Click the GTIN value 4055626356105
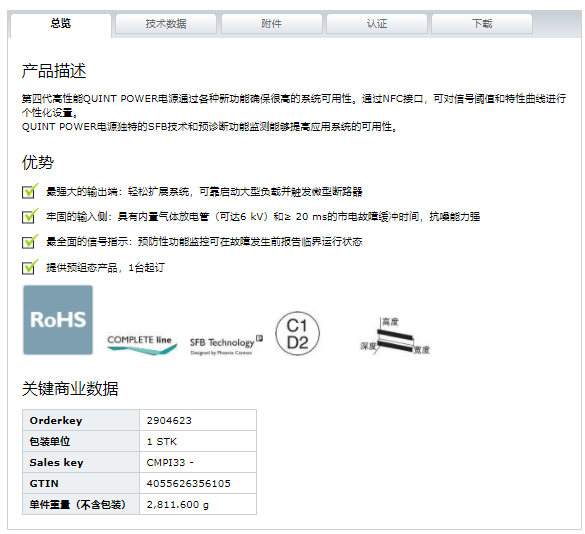Image resolution: width=585 pixels, height=534 pixels. pyautogui.click(x=188, y=484)
